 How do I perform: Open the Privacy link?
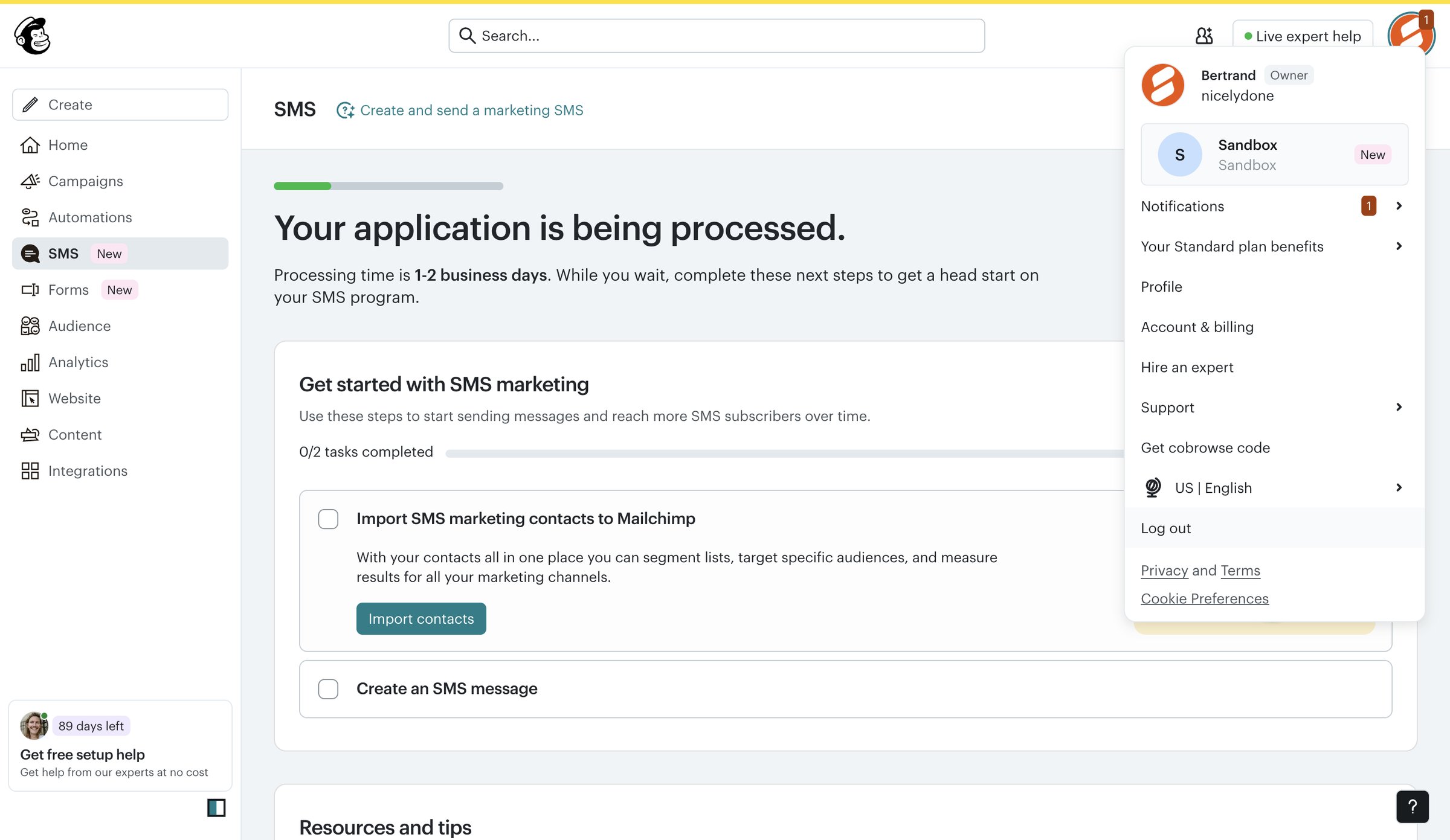click(1164, 570)
